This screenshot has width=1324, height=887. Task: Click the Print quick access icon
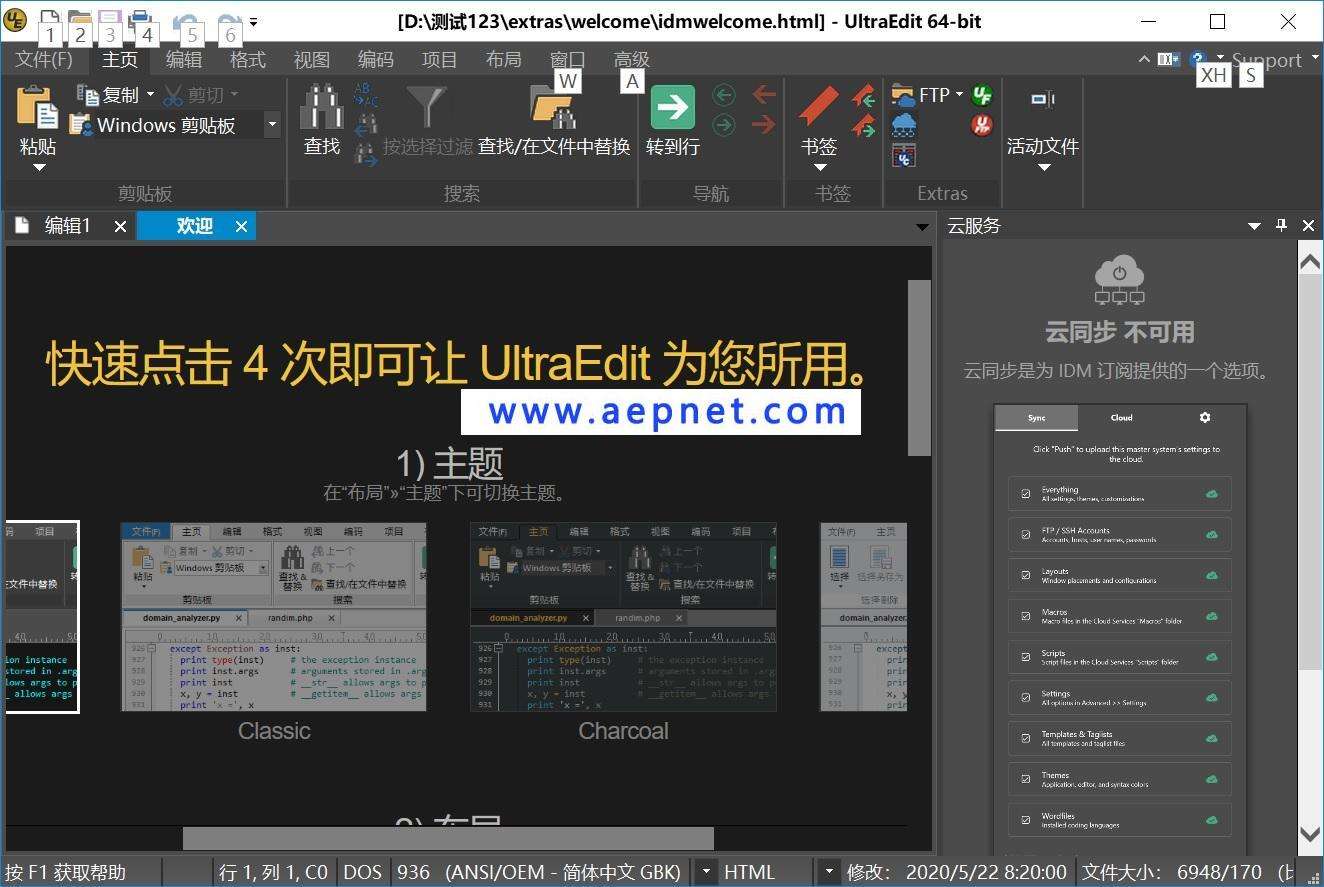coord(140,20)
